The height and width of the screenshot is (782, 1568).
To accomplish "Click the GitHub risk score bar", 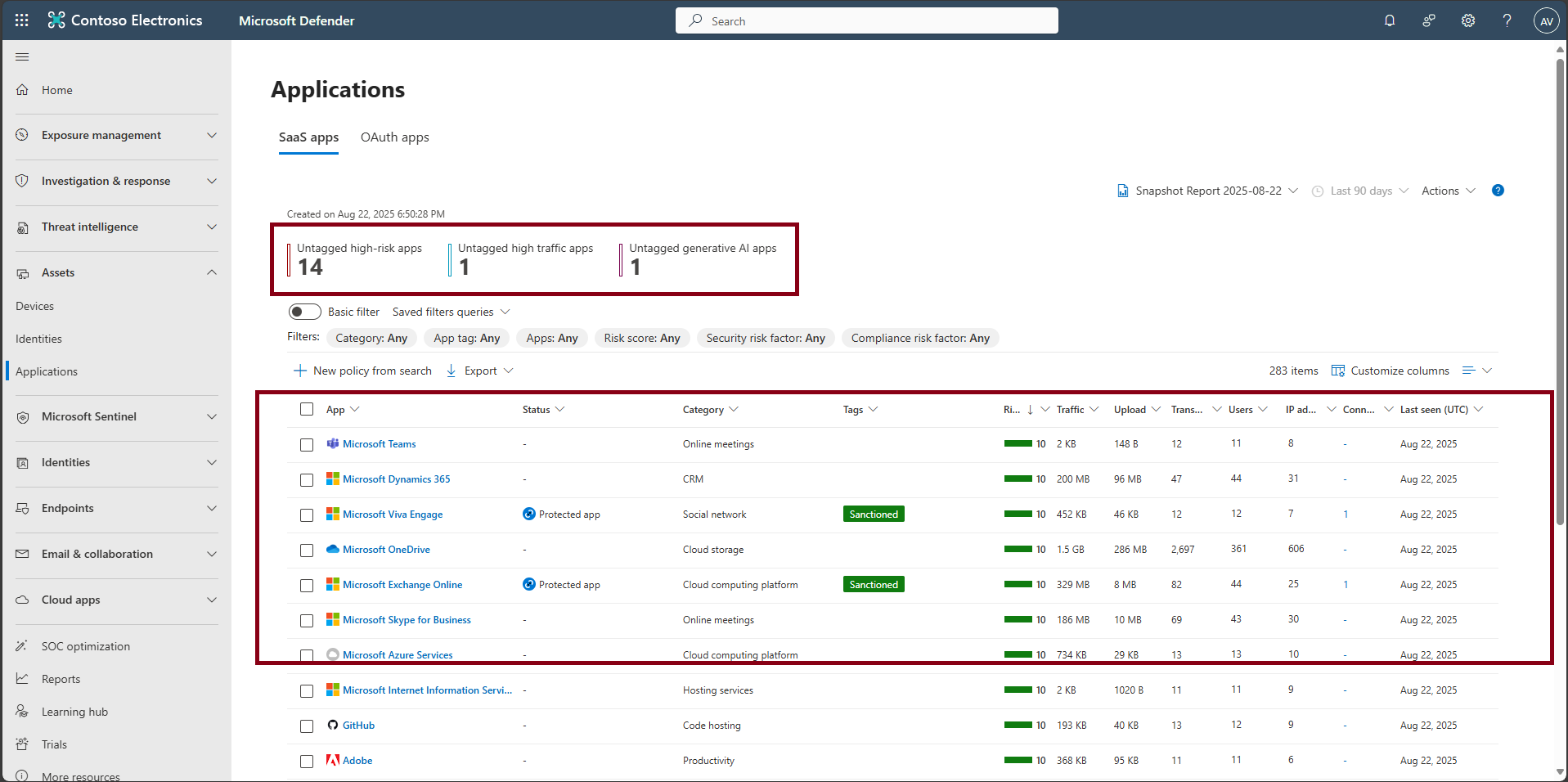I will (1018, 725).
